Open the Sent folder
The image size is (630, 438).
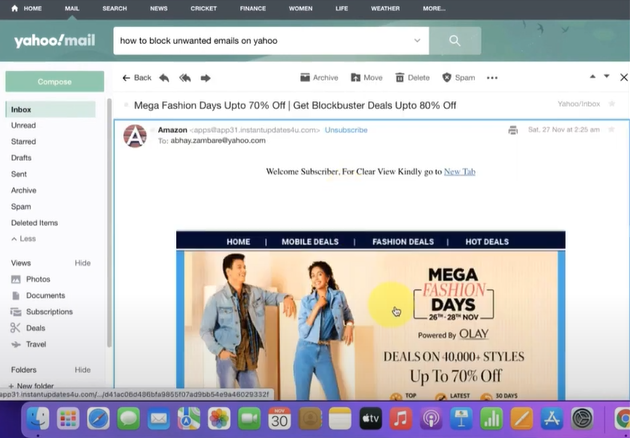pyautogui.click(x=19, y=174)
